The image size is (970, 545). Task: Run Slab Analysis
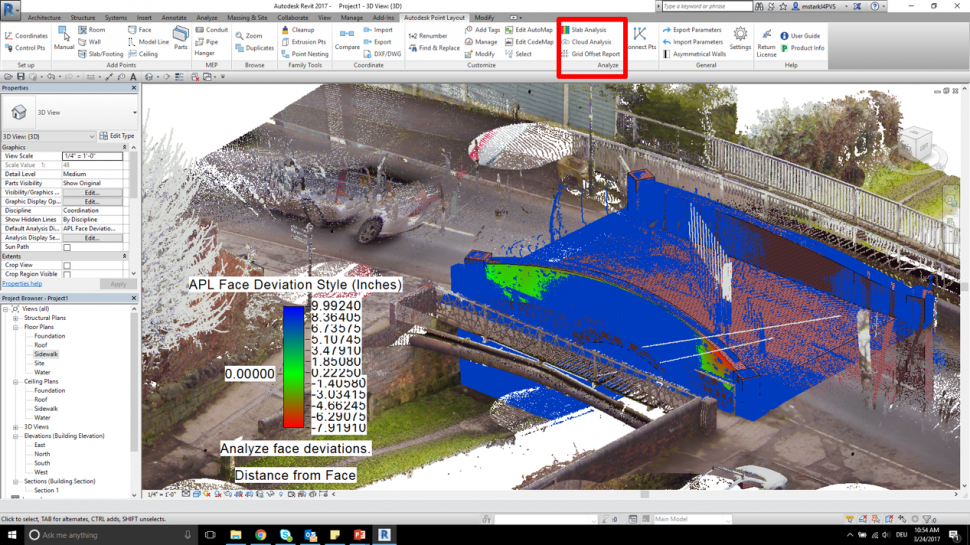click(x=583, y=30)
